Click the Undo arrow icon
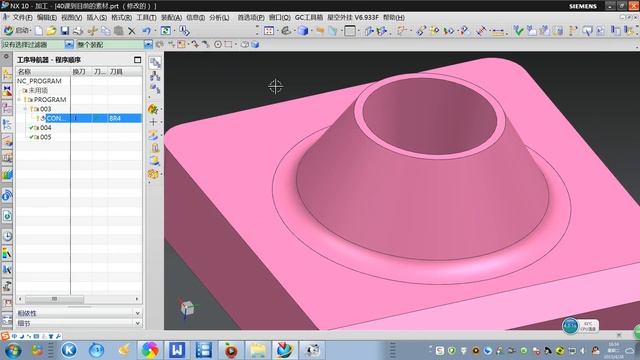This screenshot has height=360, width=640. pyautogui.click(x=147, y=31)
